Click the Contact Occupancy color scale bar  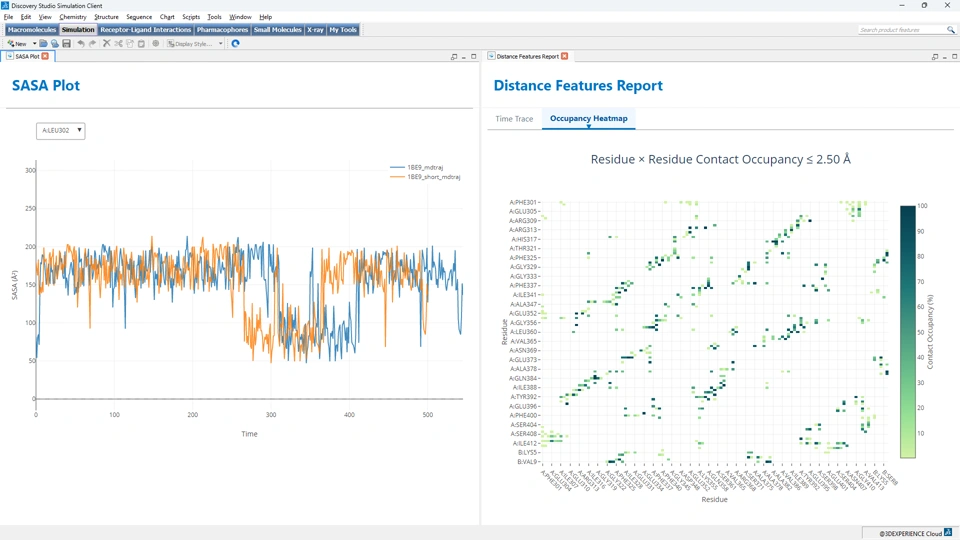pyautogui.click(x=907, y=330)
